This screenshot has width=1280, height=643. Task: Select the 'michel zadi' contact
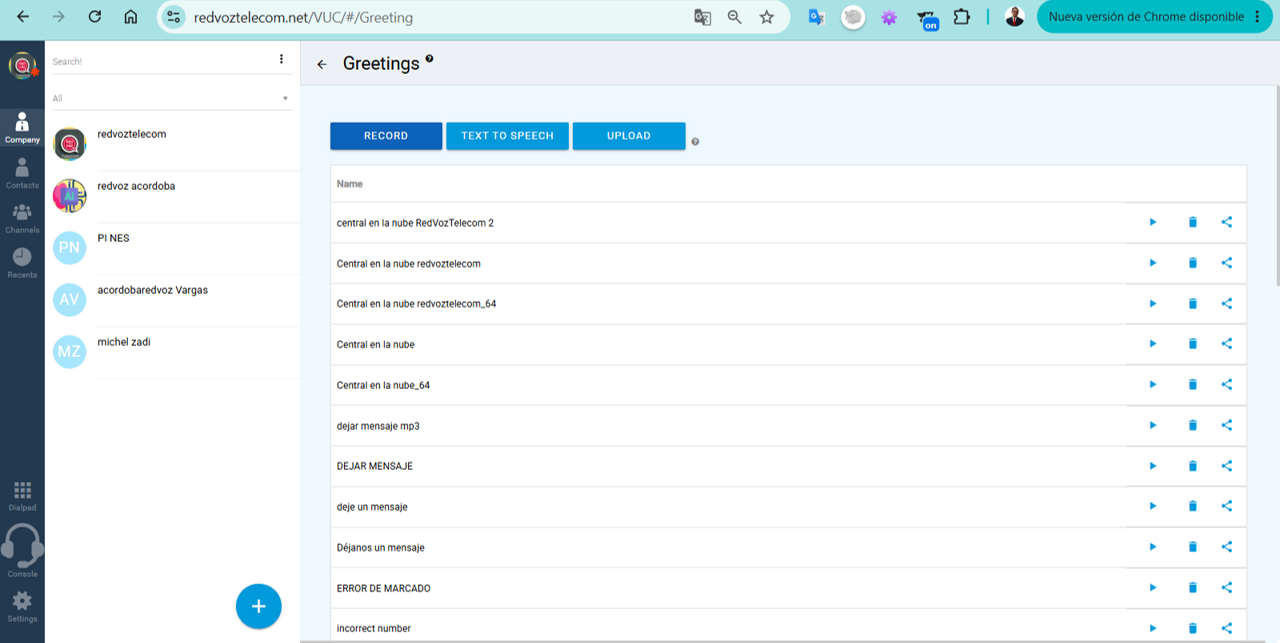(172, 353)
